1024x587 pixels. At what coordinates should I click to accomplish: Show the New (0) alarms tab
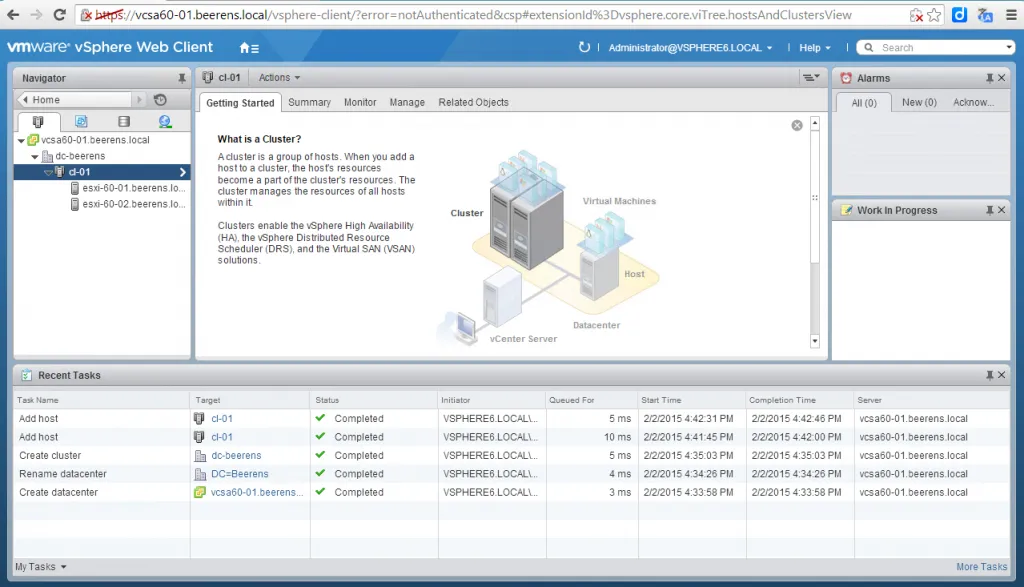click(x=919, y=103)
